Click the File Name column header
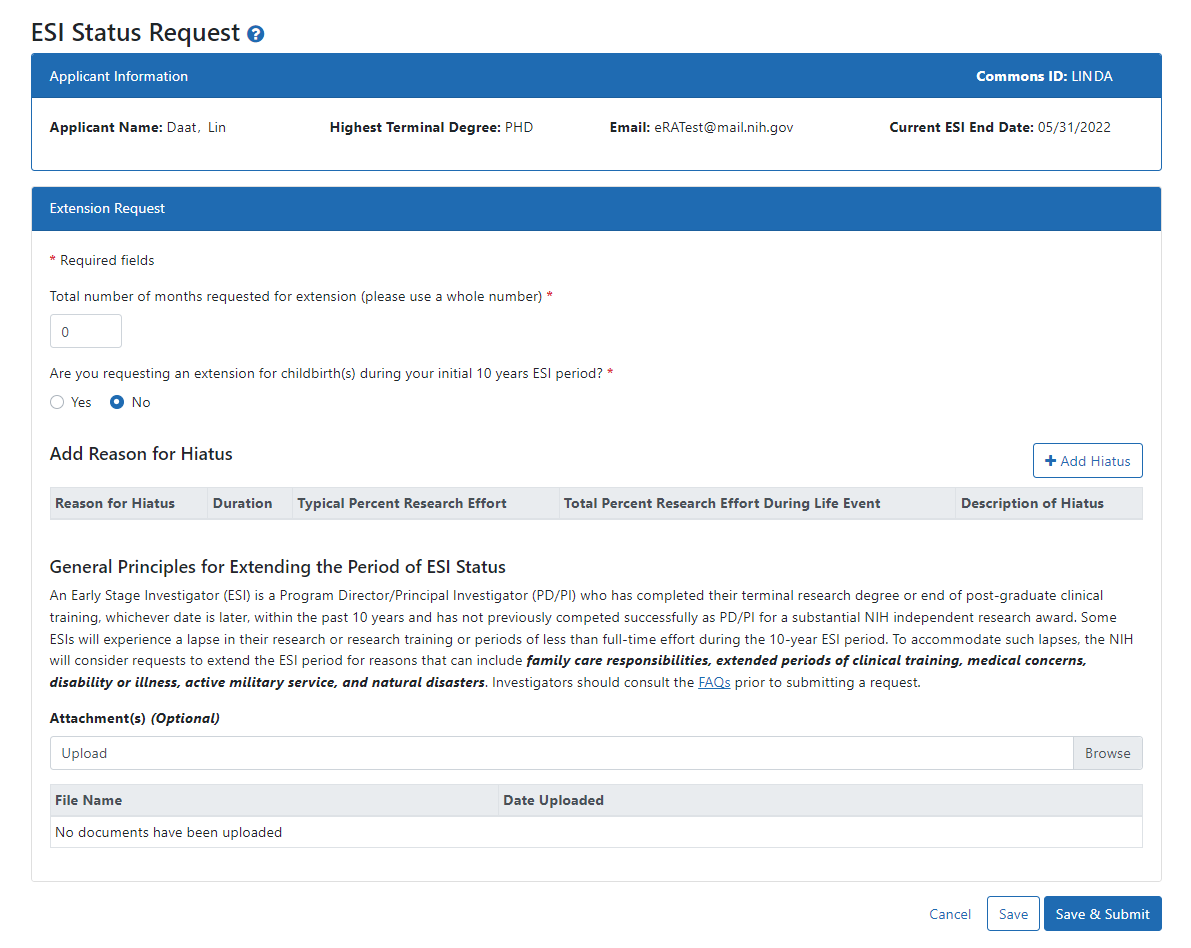The image size is (1191, 948). tap(273, 801)
